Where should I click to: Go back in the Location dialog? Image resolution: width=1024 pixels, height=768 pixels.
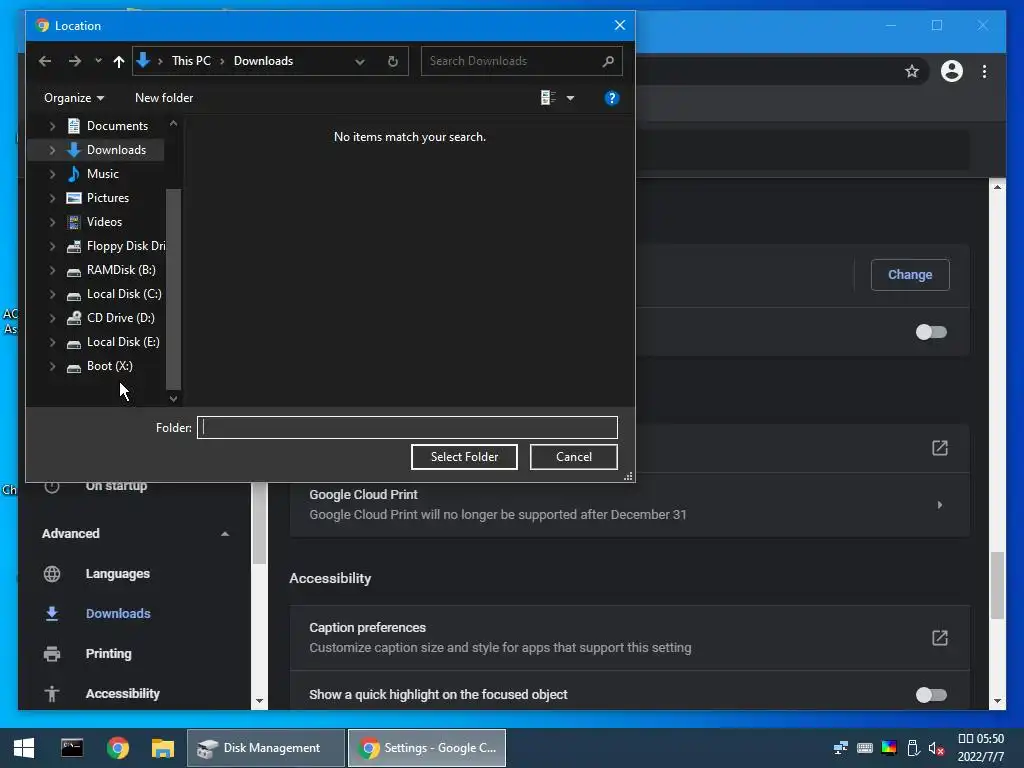click(x=45, y=61)
